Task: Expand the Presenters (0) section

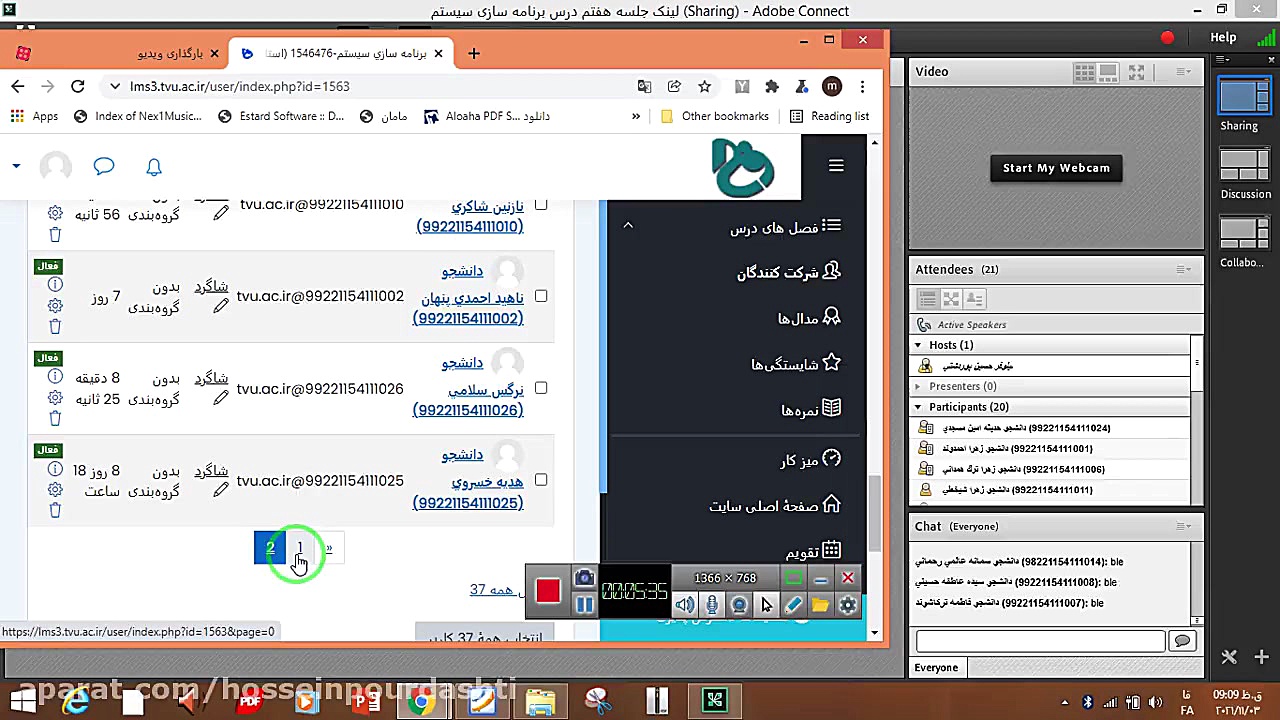Action: (x=917, y=386)
